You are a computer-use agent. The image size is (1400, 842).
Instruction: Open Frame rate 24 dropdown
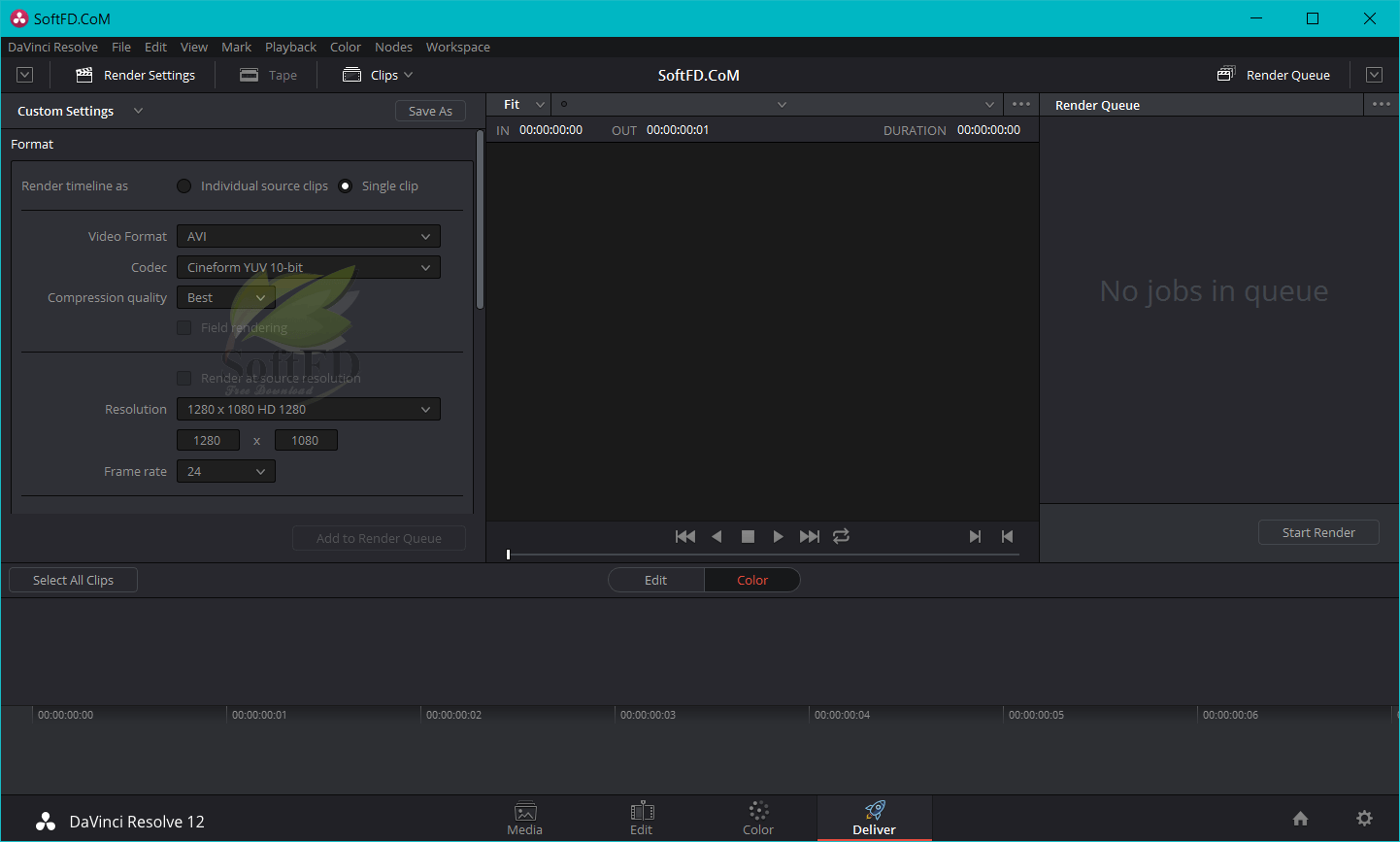(x=226, y=471)
